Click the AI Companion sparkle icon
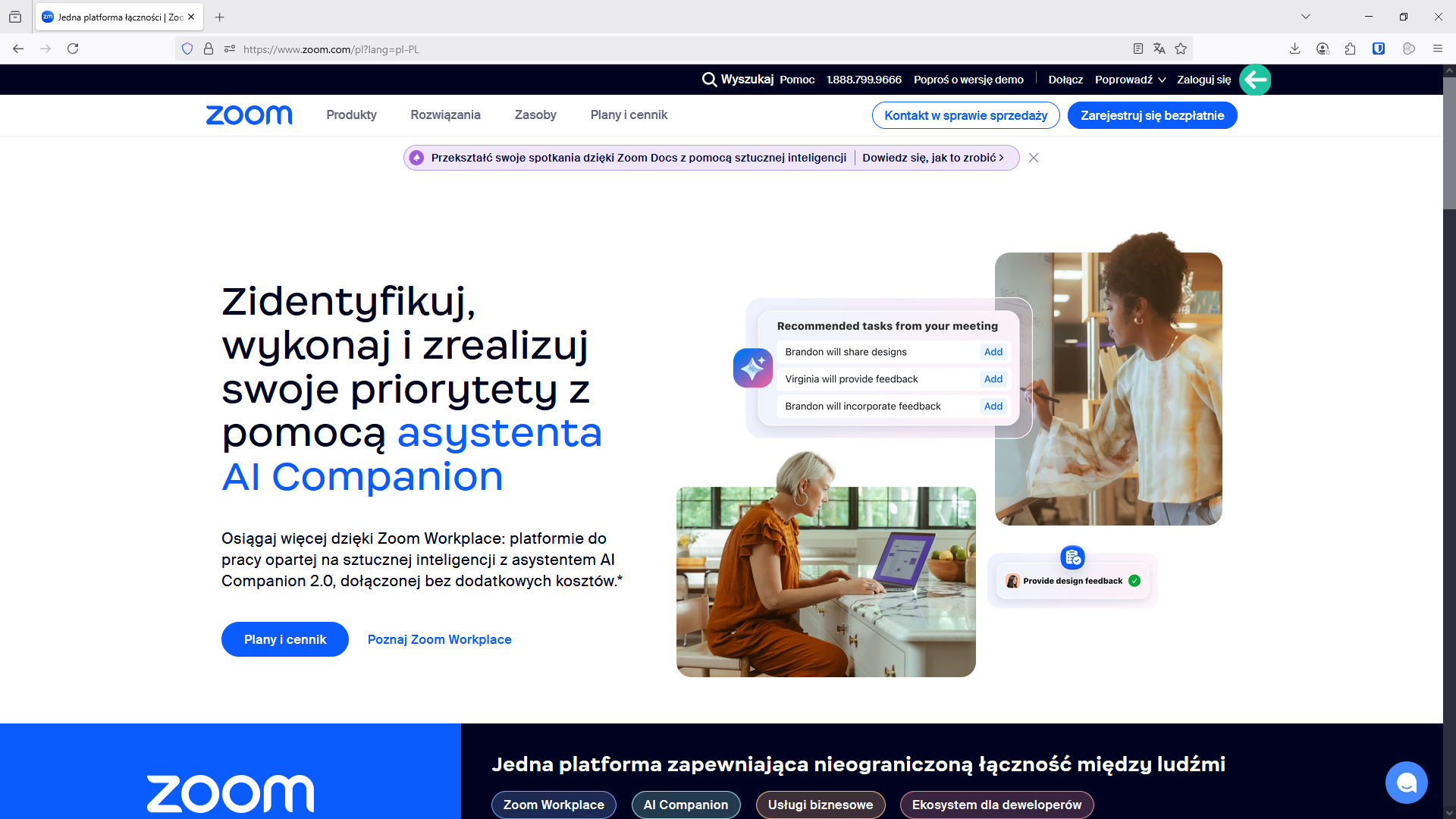The height and width of the screenshot is (819, 1456). tap(753, 368)
